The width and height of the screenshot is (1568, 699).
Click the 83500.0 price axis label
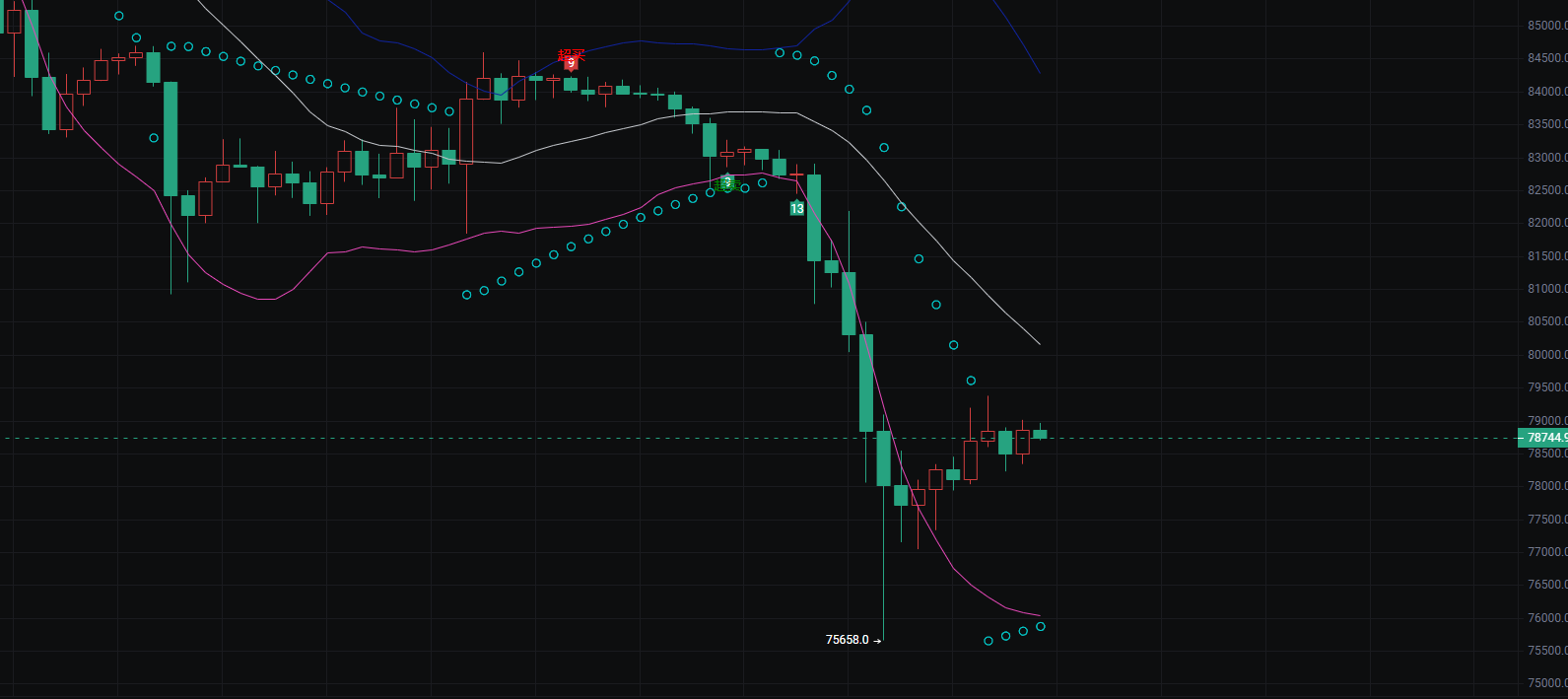pyautogui.click(x=1547, y=124)
